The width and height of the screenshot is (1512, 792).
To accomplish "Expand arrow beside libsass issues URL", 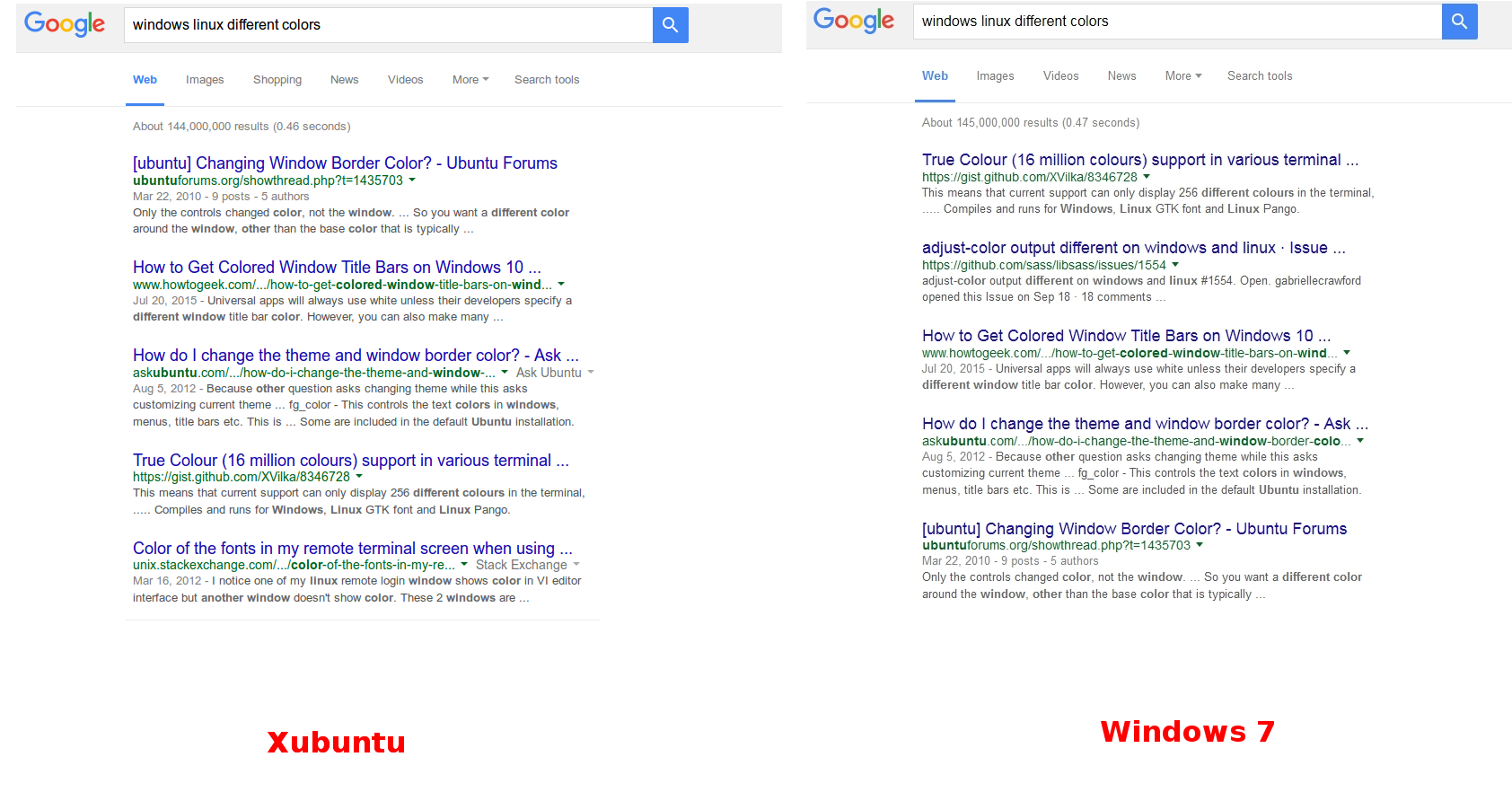I will coord(1175,265).
